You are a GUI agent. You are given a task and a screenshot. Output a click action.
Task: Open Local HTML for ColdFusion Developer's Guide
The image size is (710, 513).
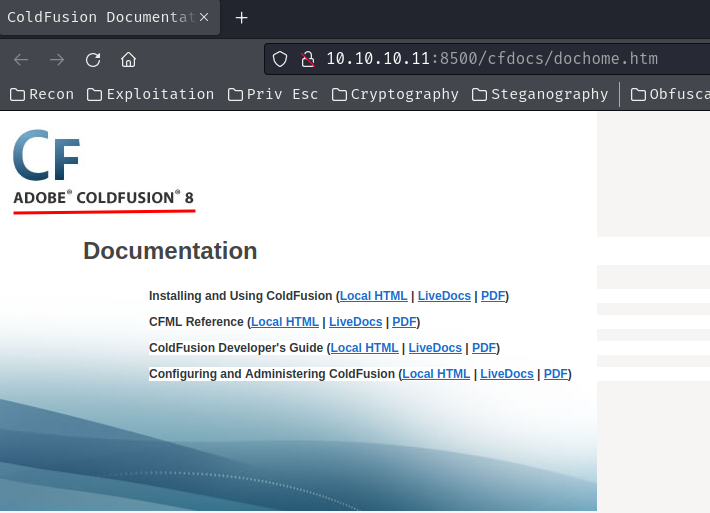click(365, 348)
